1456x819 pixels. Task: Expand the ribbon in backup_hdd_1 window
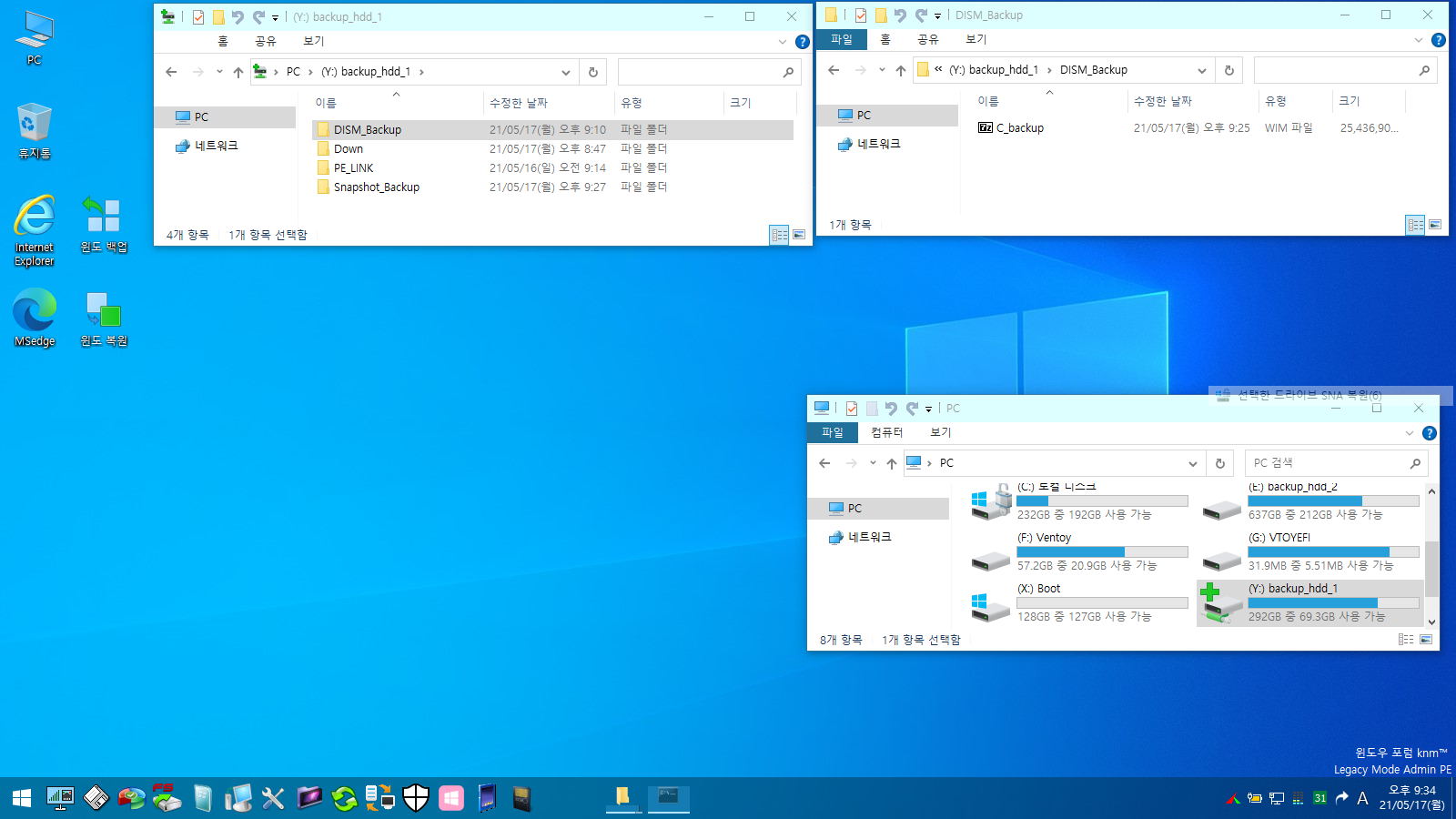click(783, 42)
